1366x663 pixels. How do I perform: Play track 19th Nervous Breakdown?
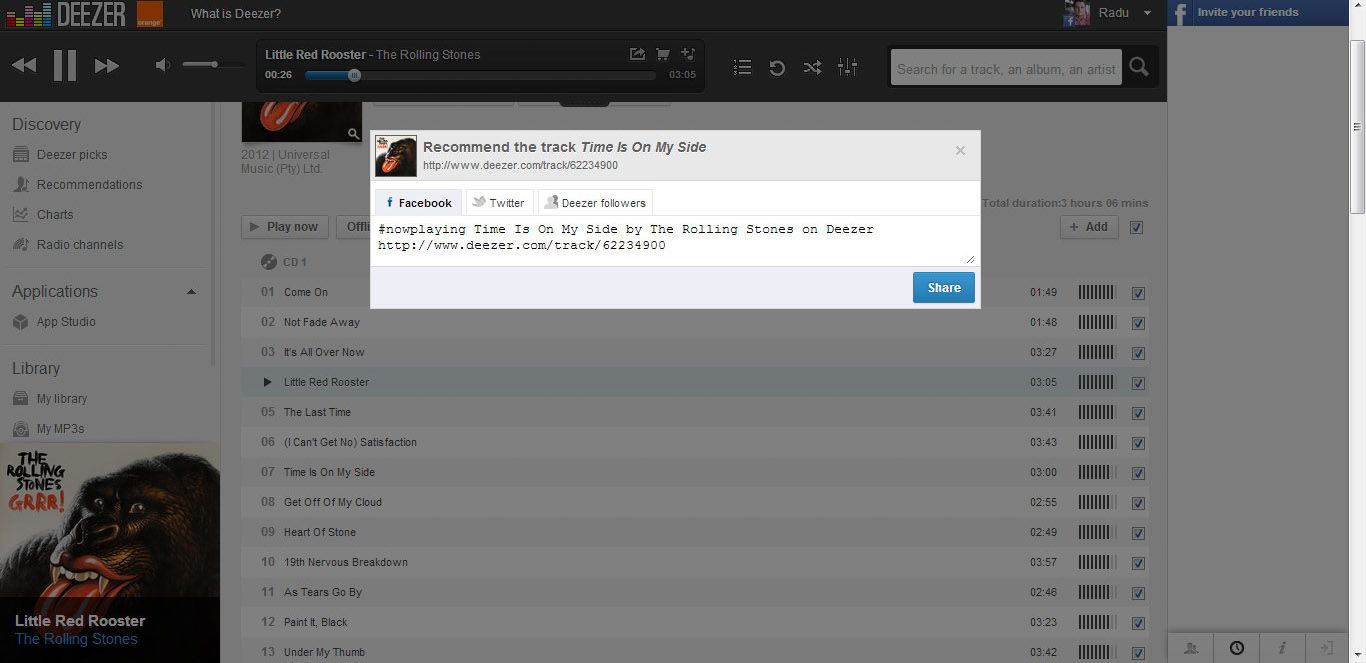tap(346, 562)
